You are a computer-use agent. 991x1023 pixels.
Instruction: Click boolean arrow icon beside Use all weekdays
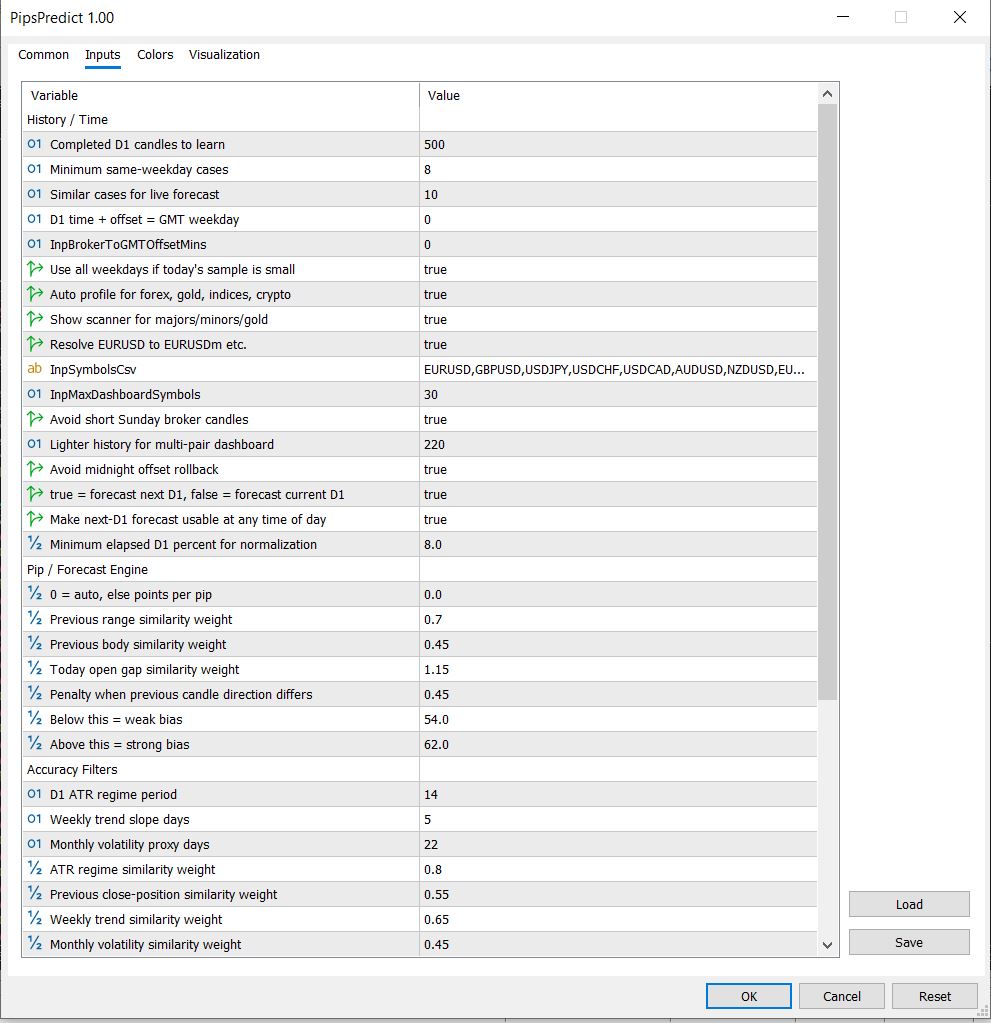point(35,269)
